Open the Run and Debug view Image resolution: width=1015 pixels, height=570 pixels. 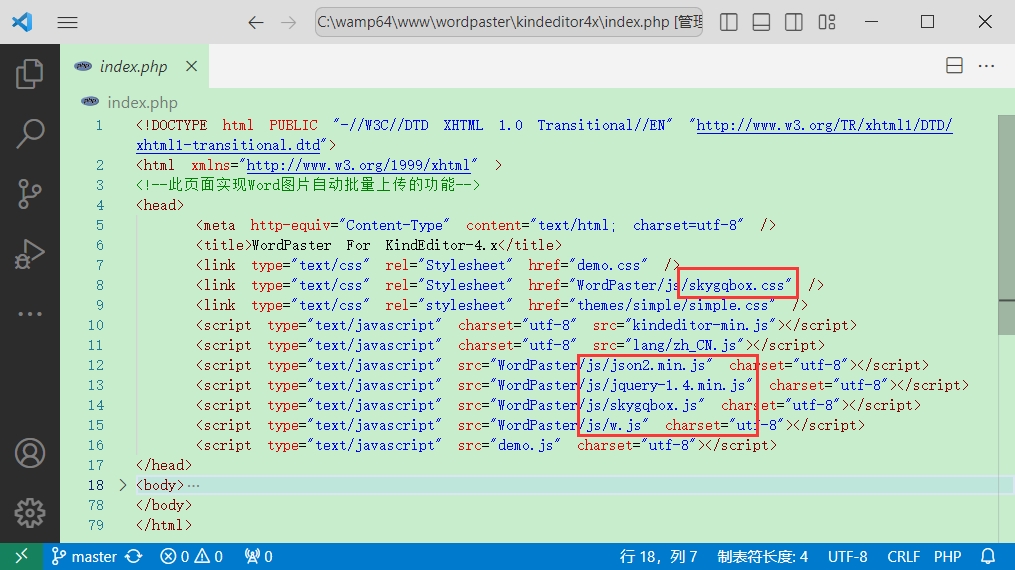point(30,253)
